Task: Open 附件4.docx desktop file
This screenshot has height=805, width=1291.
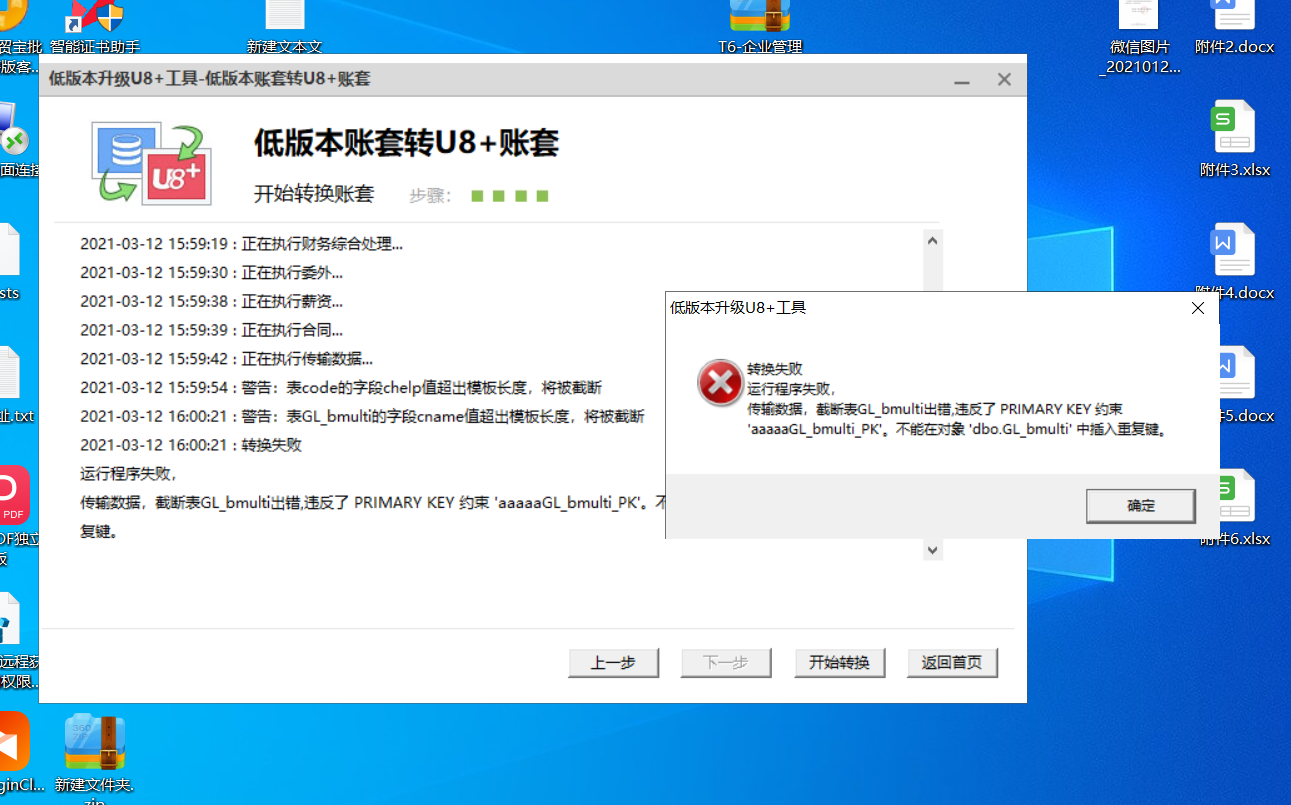Action: [1234, 262]
